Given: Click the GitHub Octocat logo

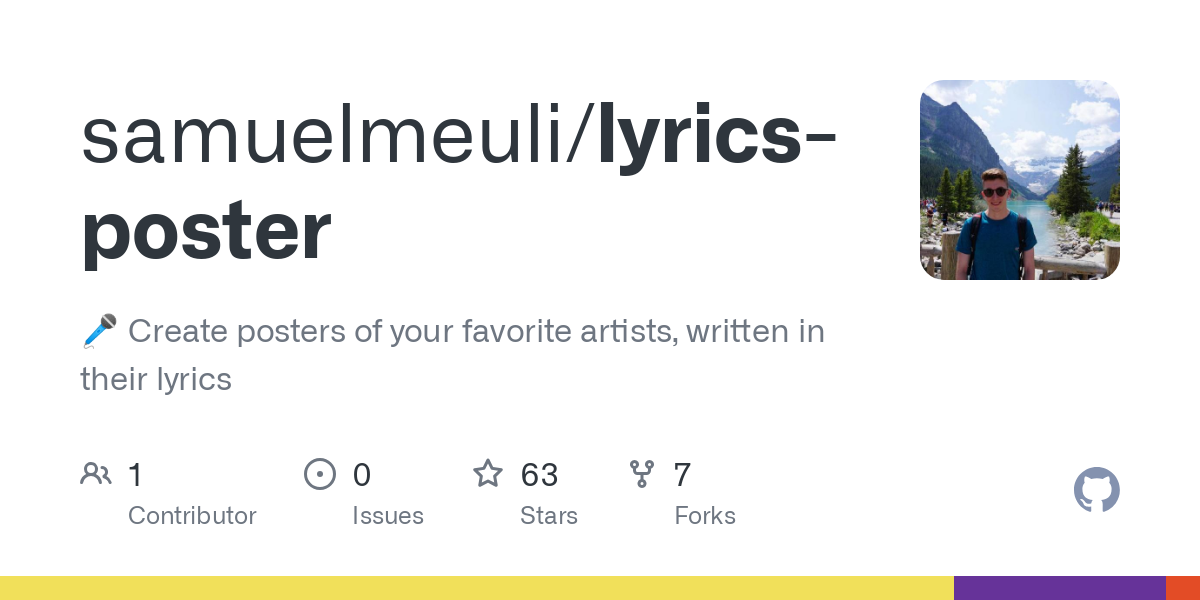Looking at the screenshot, I should pos(1096,491).
